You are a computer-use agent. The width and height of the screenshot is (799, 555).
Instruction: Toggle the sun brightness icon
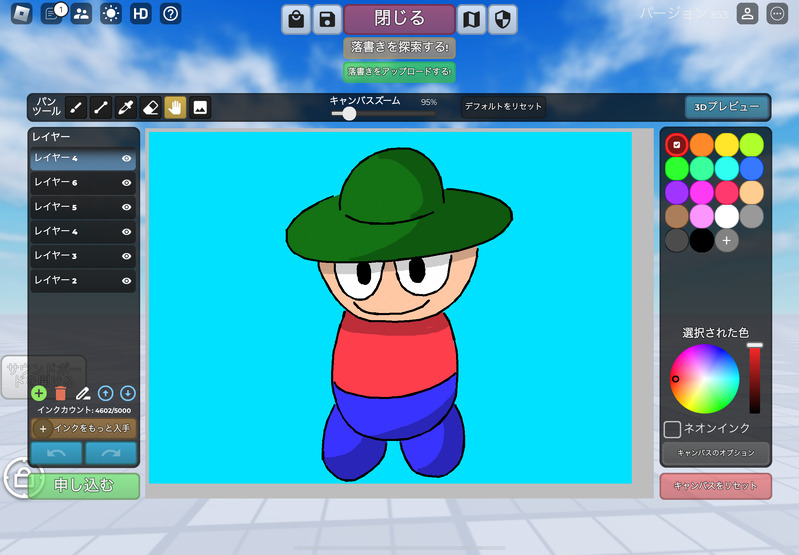(111, 14)
